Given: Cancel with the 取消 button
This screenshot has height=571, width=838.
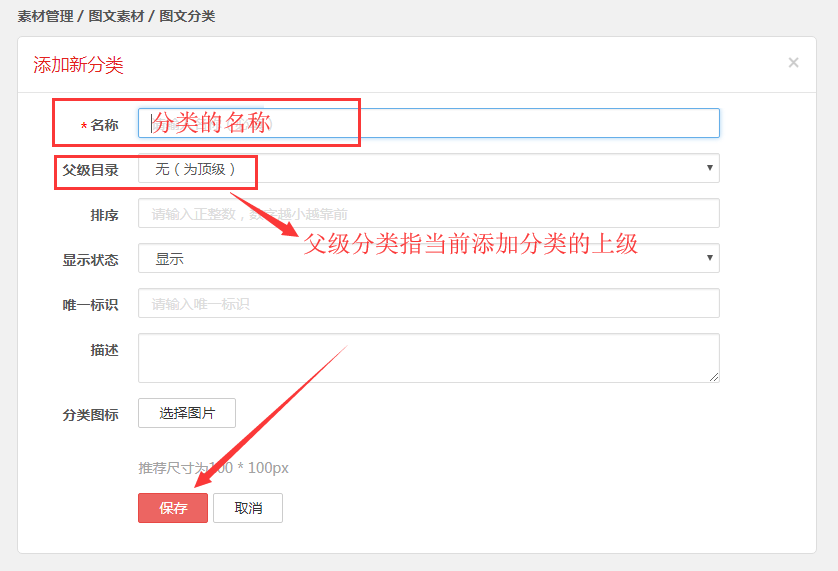Looking at the screenshot, I should click(248, 508).
